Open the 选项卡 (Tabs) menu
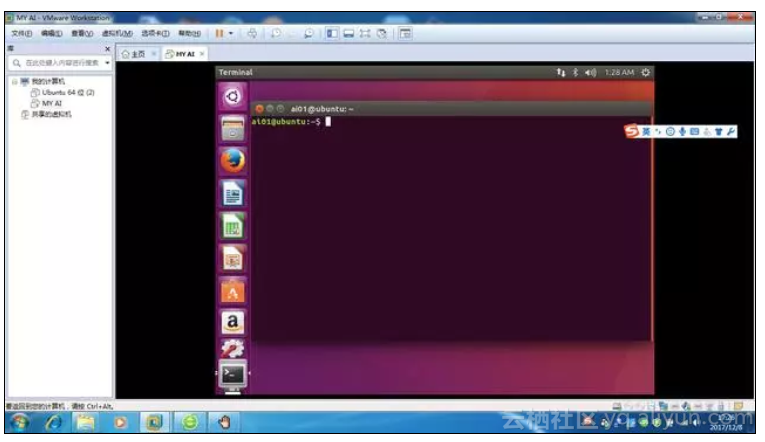This screenshot has height=442, width=765. 155,33
